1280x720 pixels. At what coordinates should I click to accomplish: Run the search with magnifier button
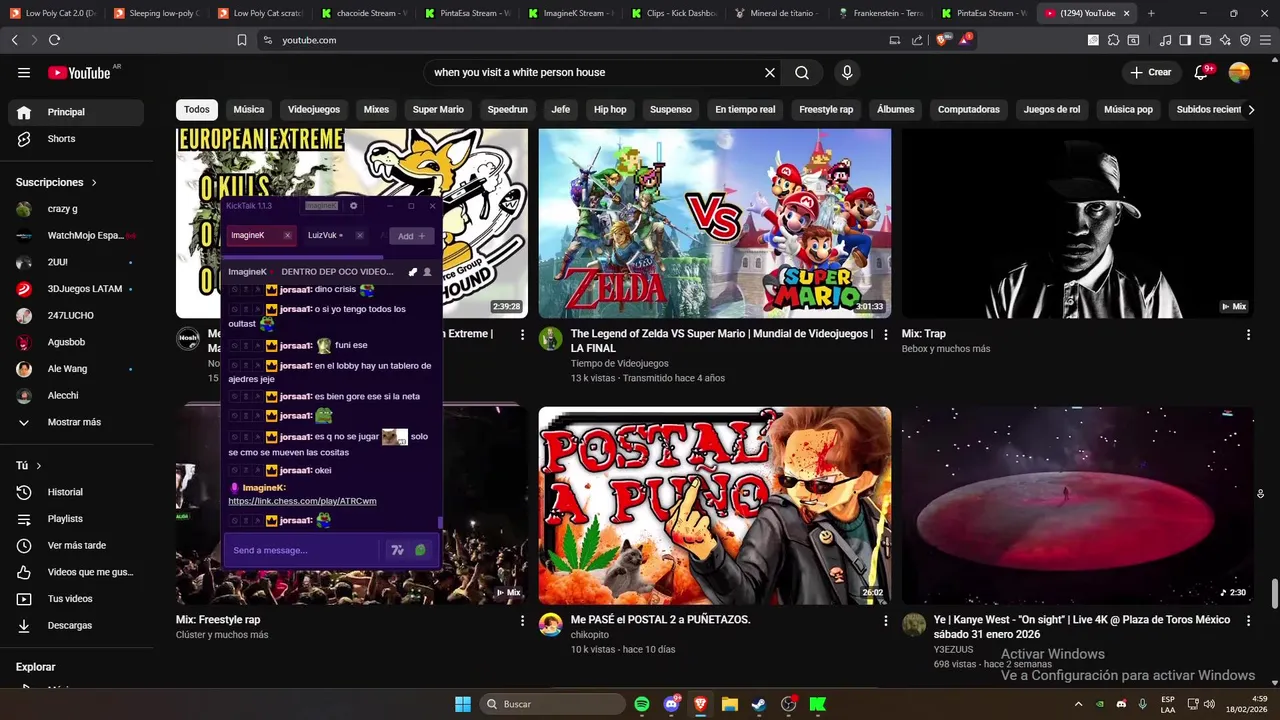coord(802,72)
